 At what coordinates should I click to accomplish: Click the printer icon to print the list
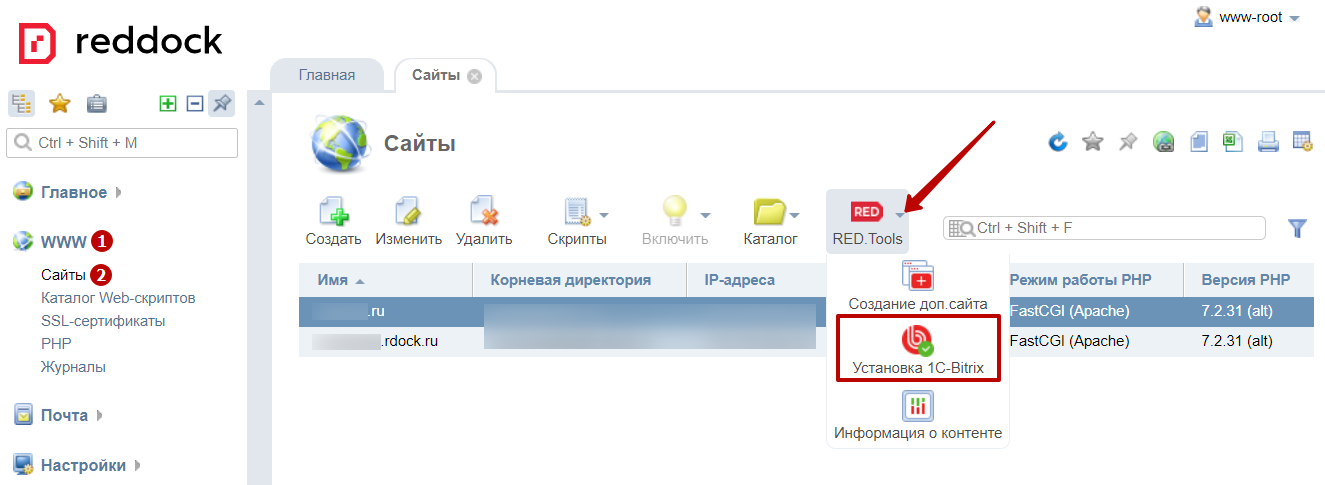click(1268, 142)
